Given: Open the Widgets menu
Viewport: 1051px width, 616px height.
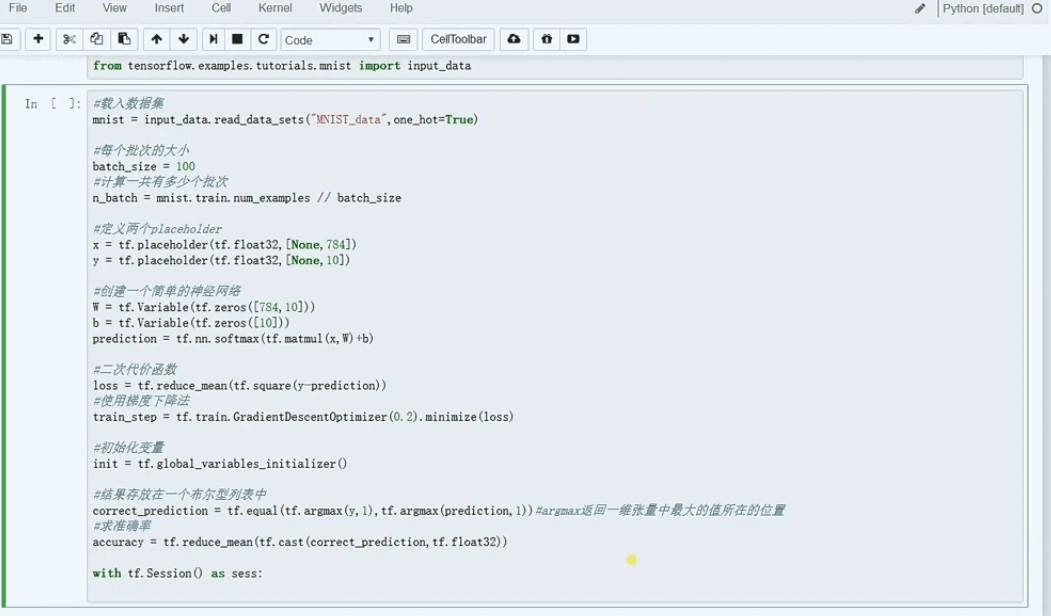Looking at the screenshot, I should pos(341,8).
